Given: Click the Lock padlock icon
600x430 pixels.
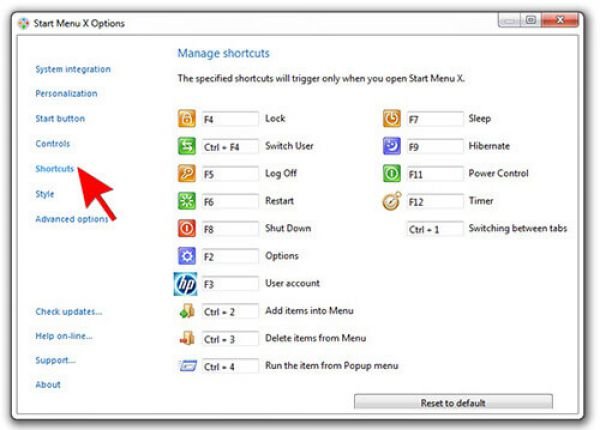Looking at the screenshot, I should tap(187, 118).
